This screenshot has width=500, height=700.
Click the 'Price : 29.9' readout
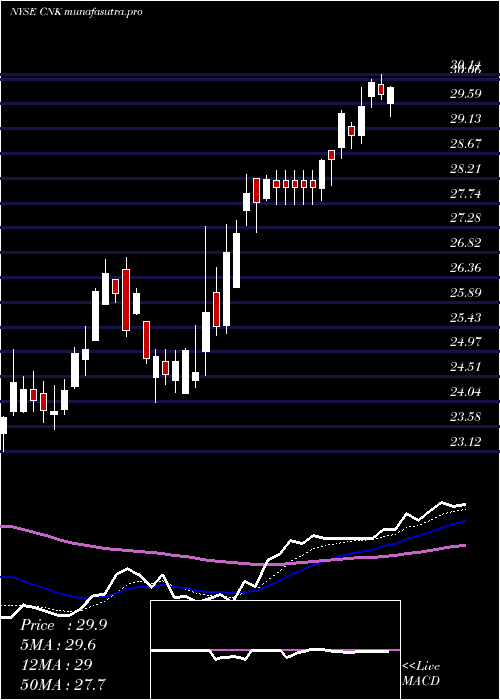click(64, 625)
